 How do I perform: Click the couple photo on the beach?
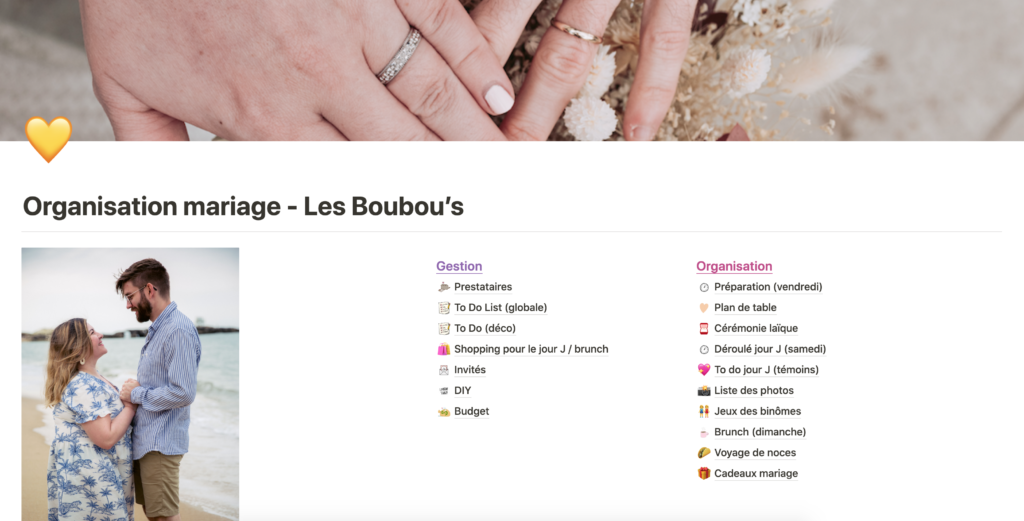click(x=130, y=384)
